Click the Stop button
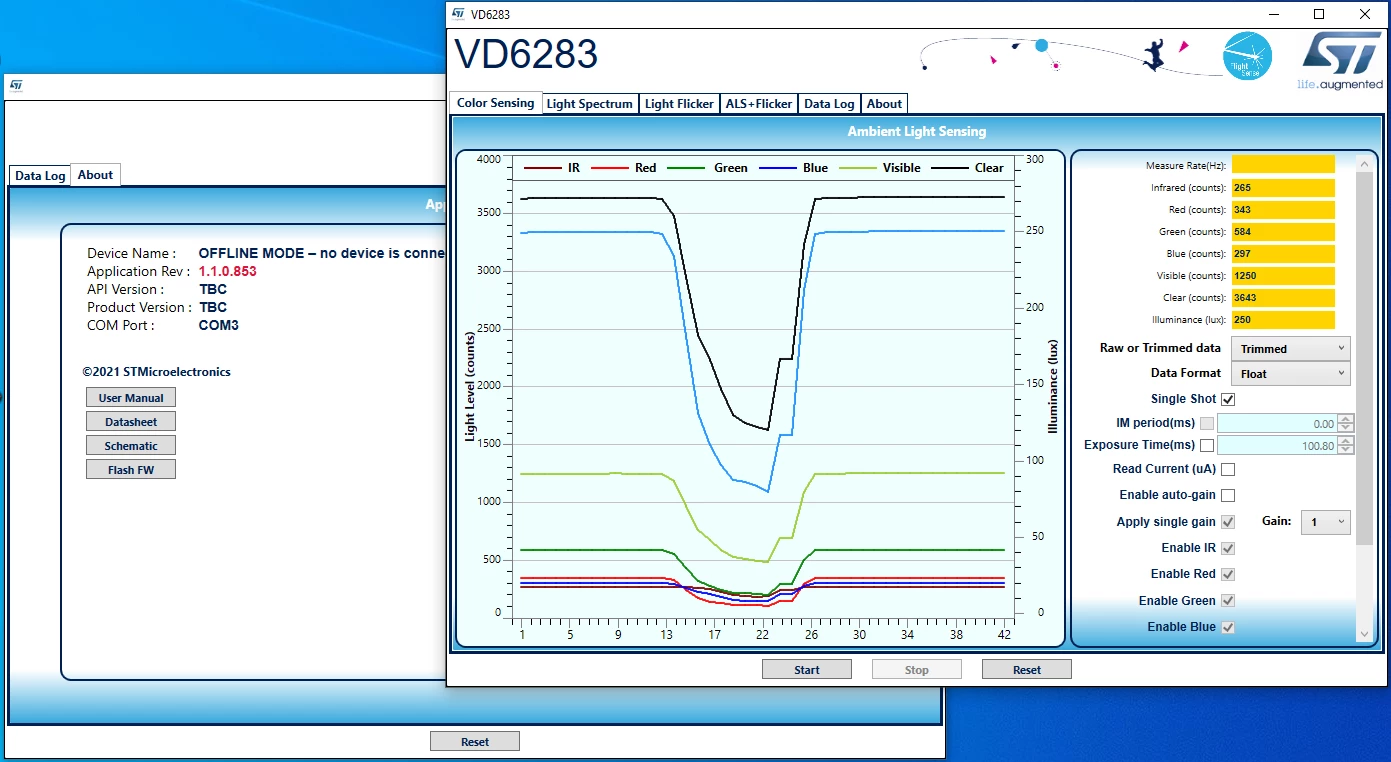Viewport: 1391px width, 762px height. coord(917,670)
